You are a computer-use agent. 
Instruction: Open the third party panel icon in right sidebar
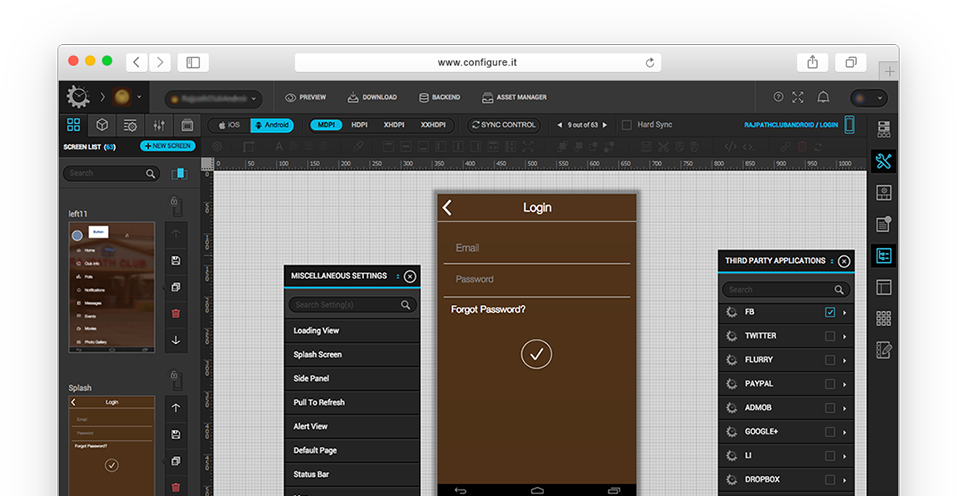[884, 256]
